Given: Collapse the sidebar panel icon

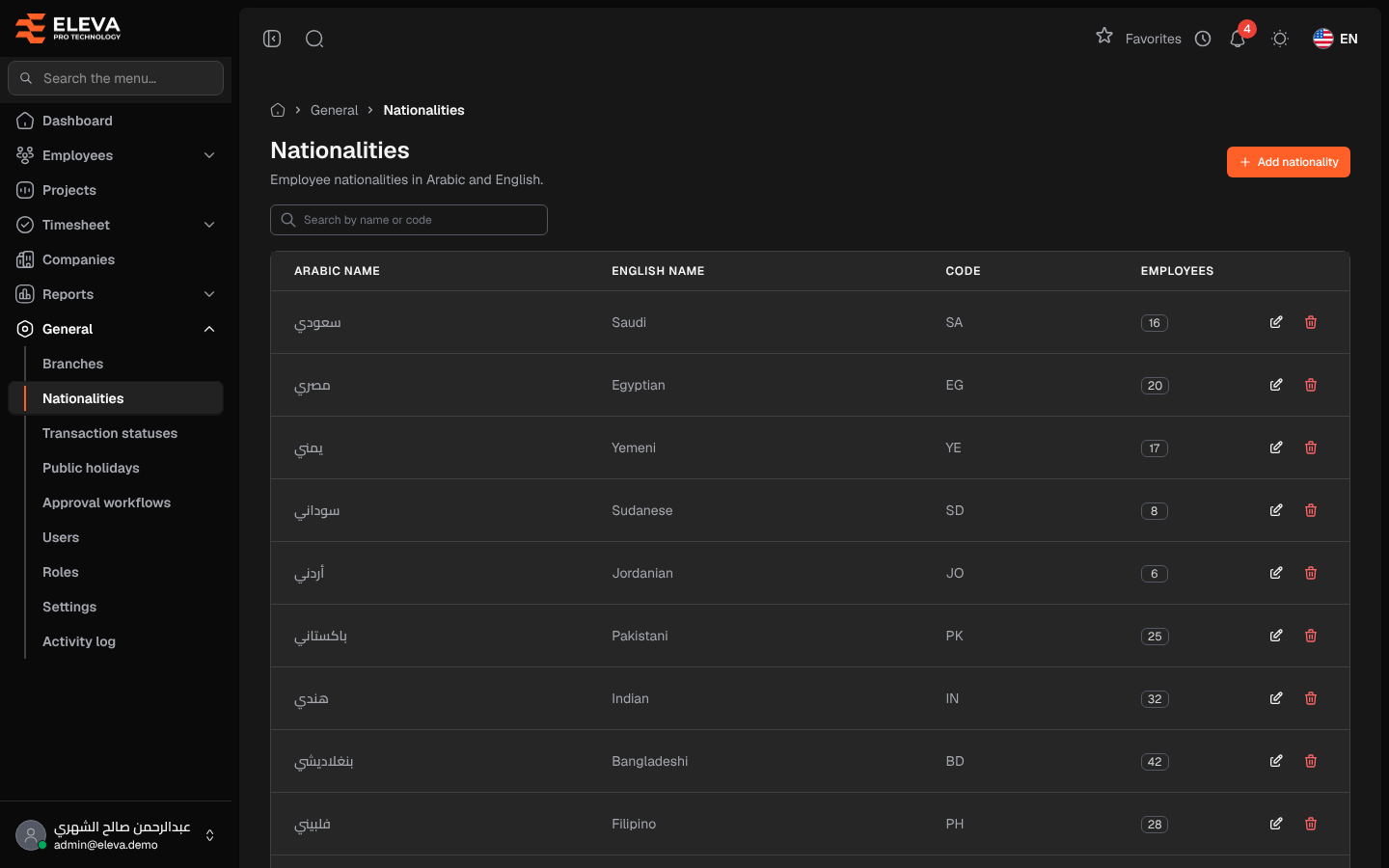Looking at the screenshot, I should [x=272, y=39].
